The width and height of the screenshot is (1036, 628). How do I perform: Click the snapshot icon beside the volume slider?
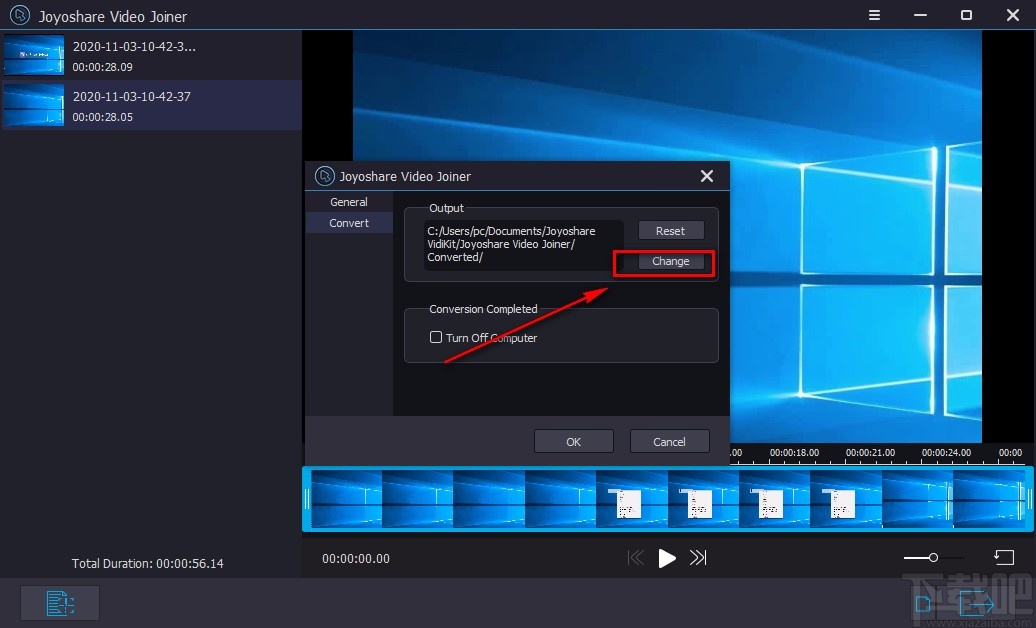click(1004, 557)
